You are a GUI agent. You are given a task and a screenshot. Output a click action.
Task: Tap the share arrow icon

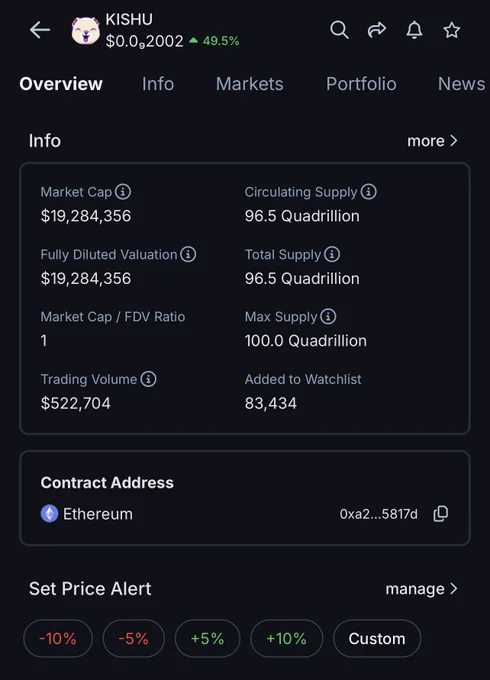point(376,29)
